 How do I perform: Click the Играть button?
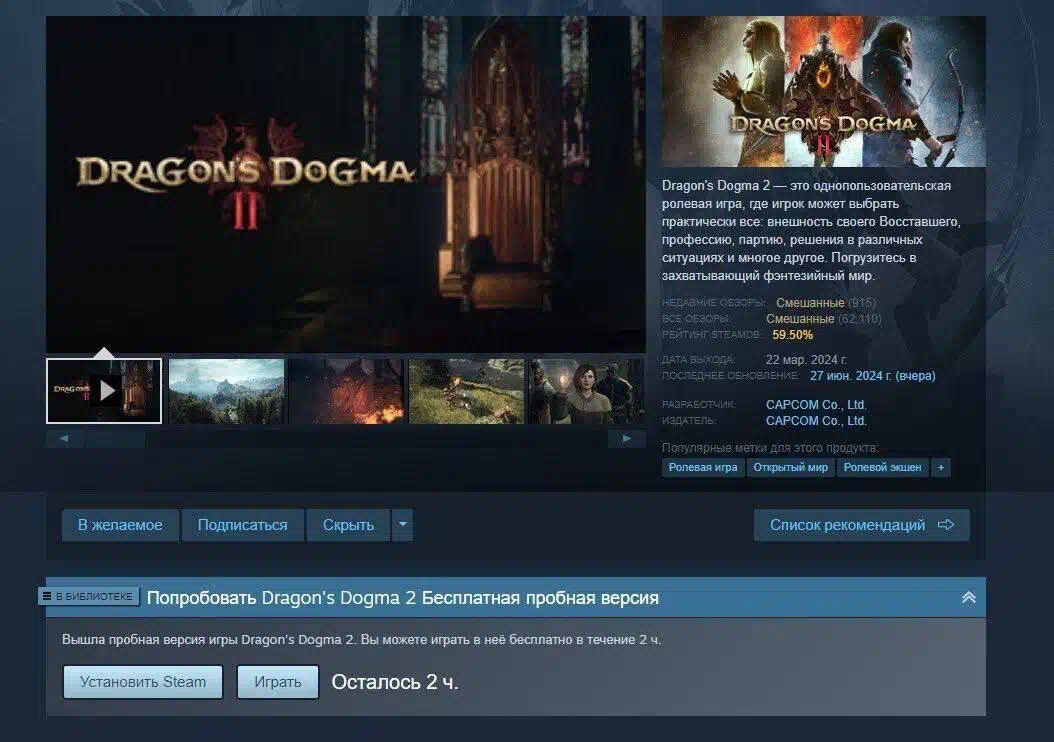point(277,682)
